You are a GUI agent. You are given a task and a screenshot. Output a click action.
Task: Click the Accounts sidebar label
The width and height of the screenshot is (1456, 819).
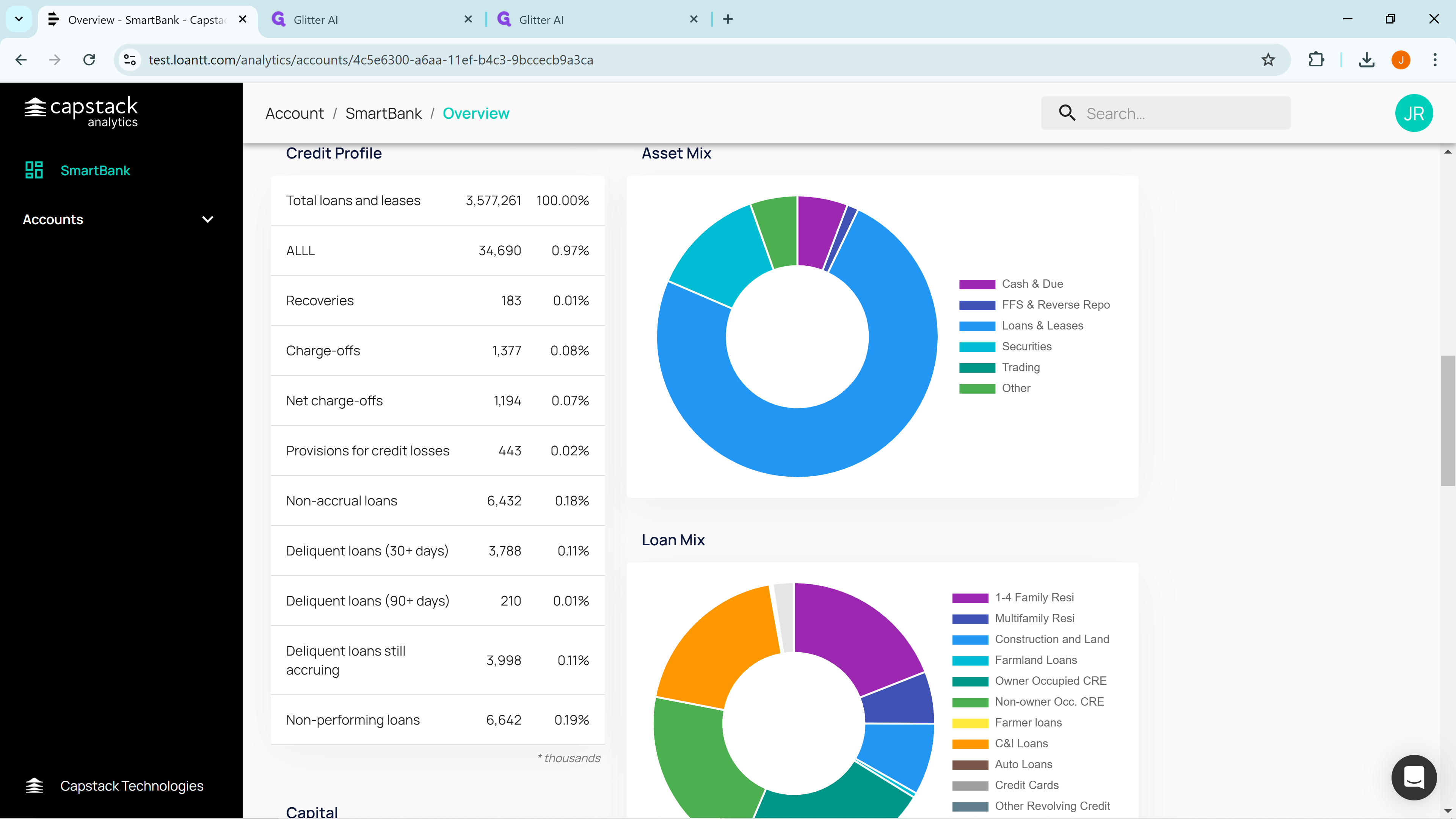(x=53, y=219)
